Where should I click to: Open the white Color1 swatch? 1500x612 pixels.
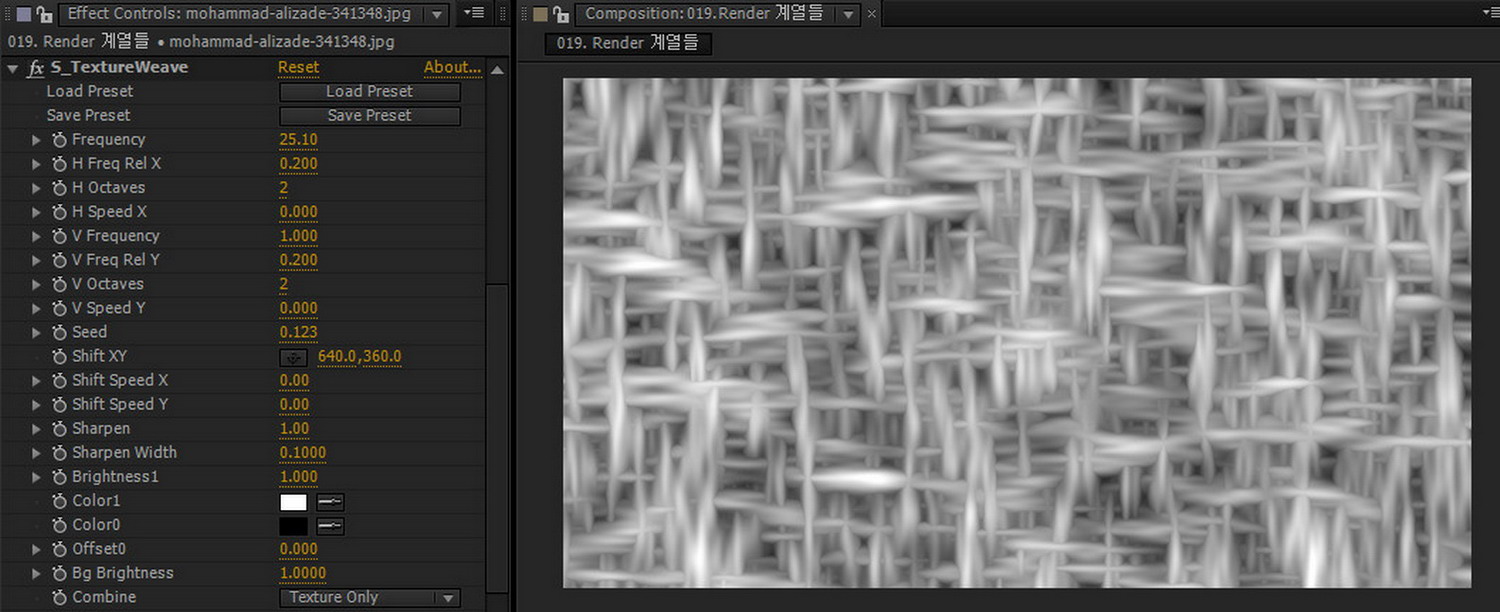pyautogui.click(x=294, y=502)
